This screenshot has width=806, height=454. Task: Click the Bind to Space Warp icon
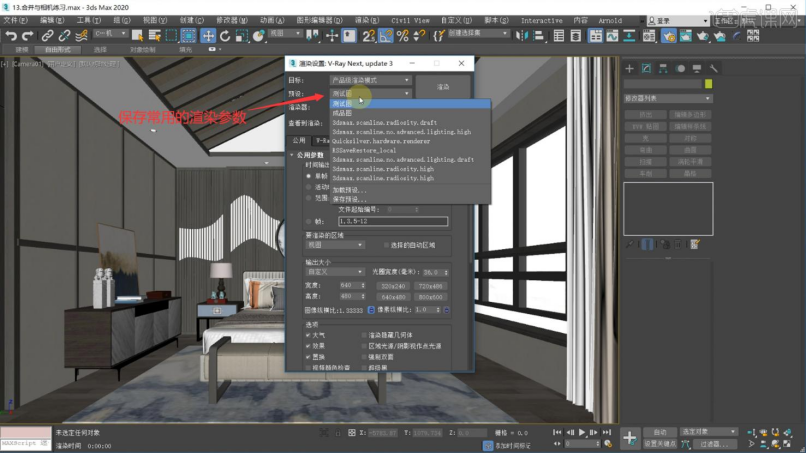coord(81,35)
